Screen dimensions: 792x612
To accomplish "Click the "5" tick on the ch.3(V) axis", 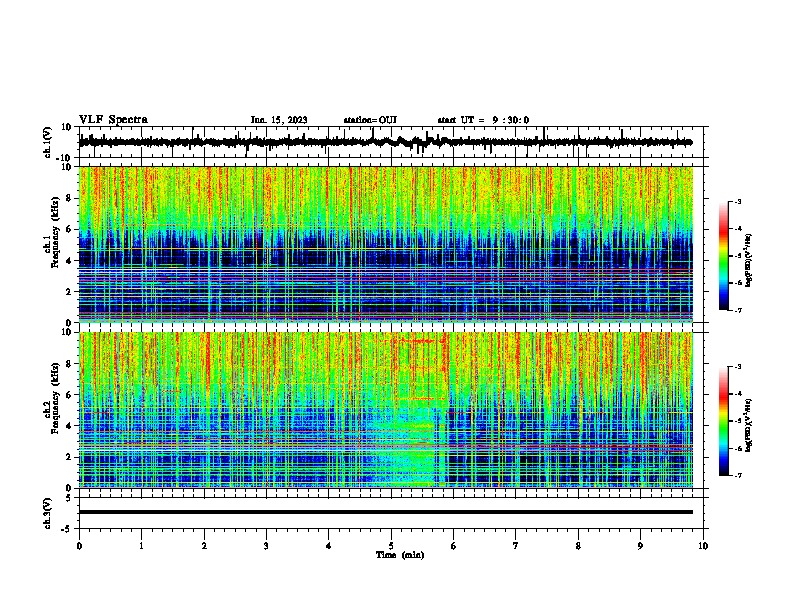I will tap(70, 498).
